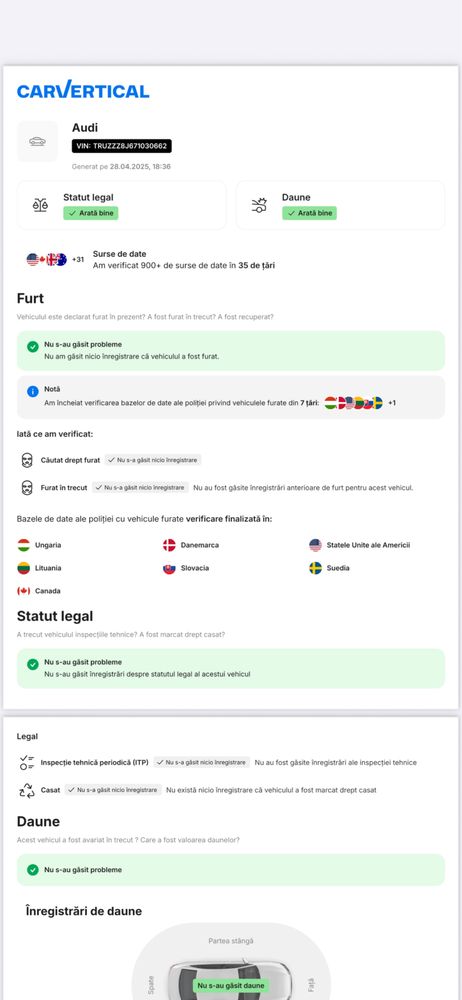Open the +31 data sources flags
Screen dimensions: 462x1000
(55, 260)
